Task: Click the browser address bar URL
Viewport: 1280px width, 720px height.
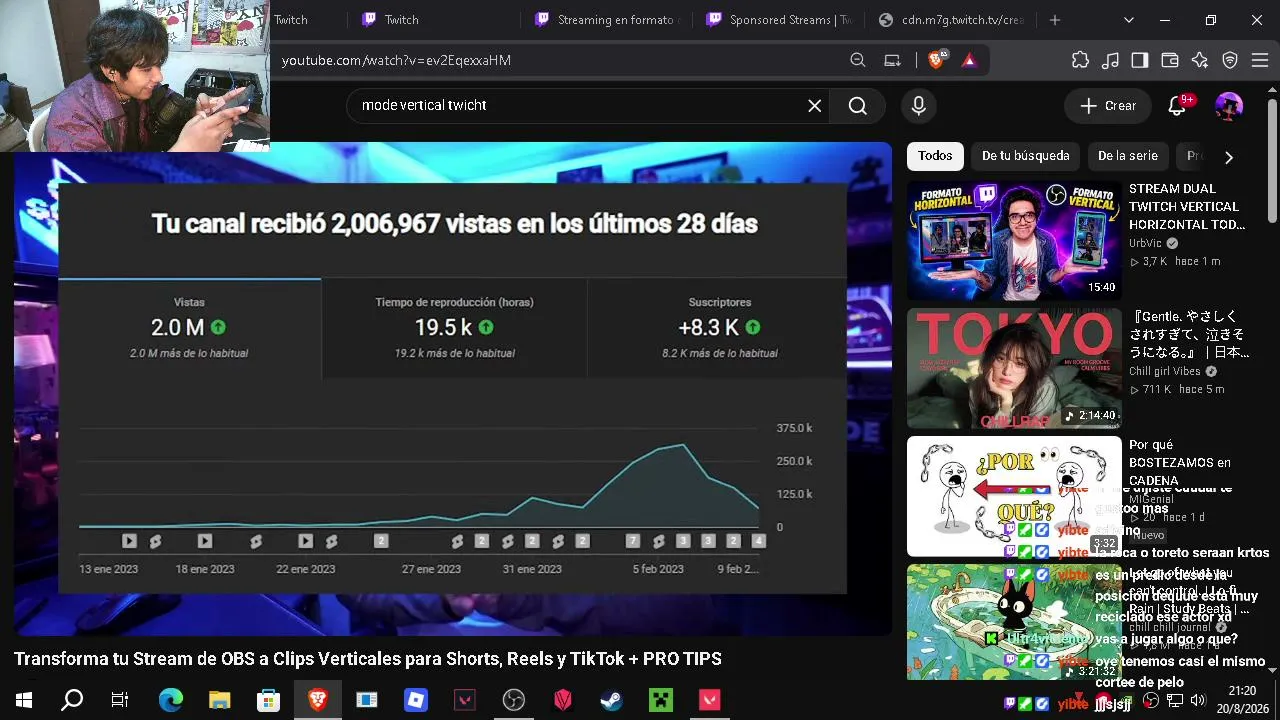Action: (396, 60)
